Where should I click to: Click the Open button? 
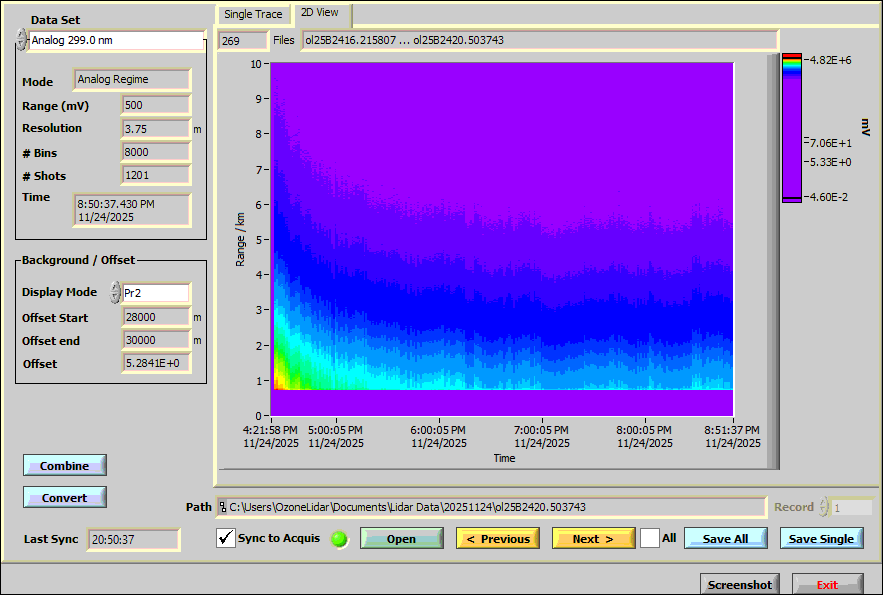coord(401,538)
